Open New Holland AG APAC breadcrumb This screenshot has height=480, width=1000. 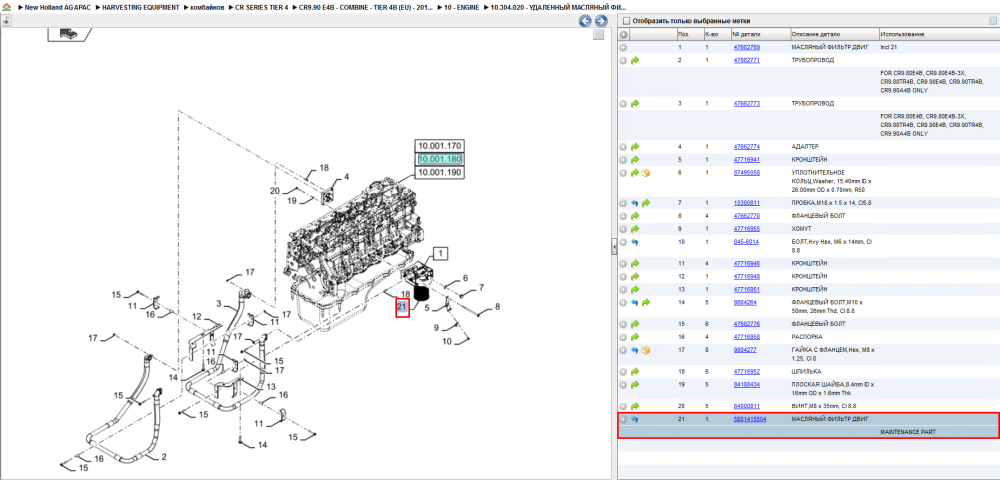(x=58, y=6)
